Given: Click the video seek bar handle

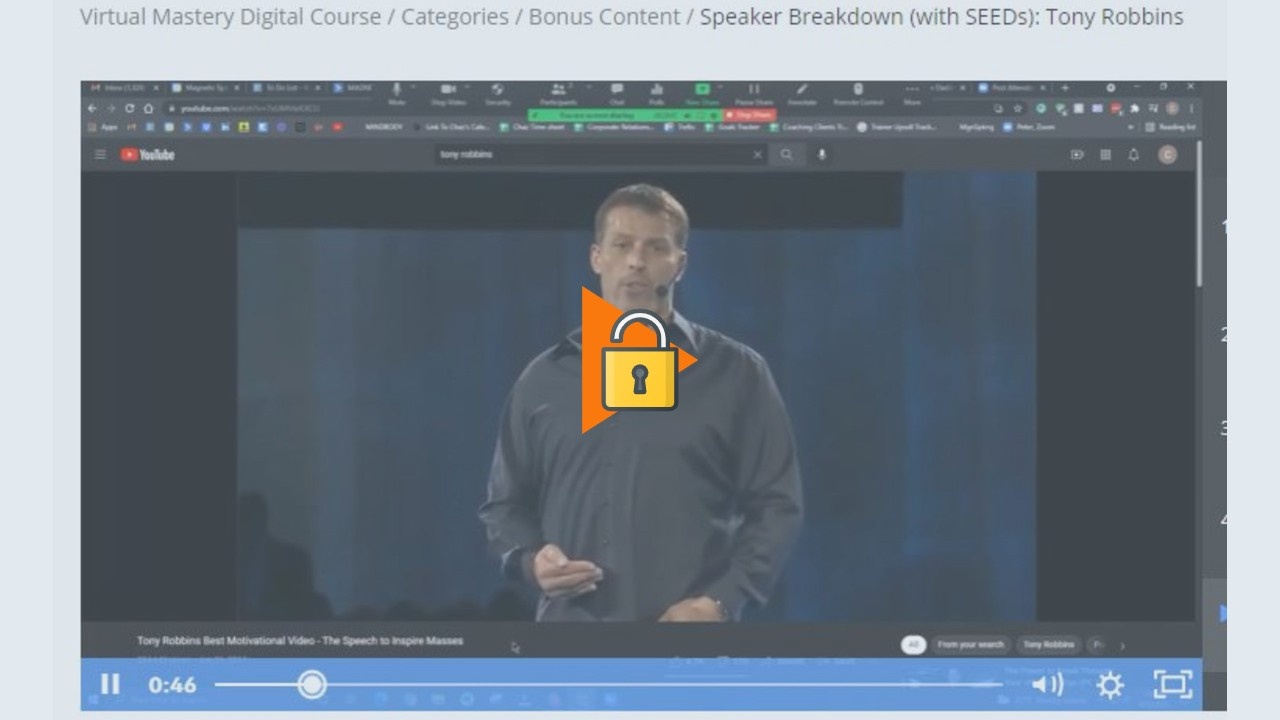Looking at the screenshot, I should pos(312,684).
